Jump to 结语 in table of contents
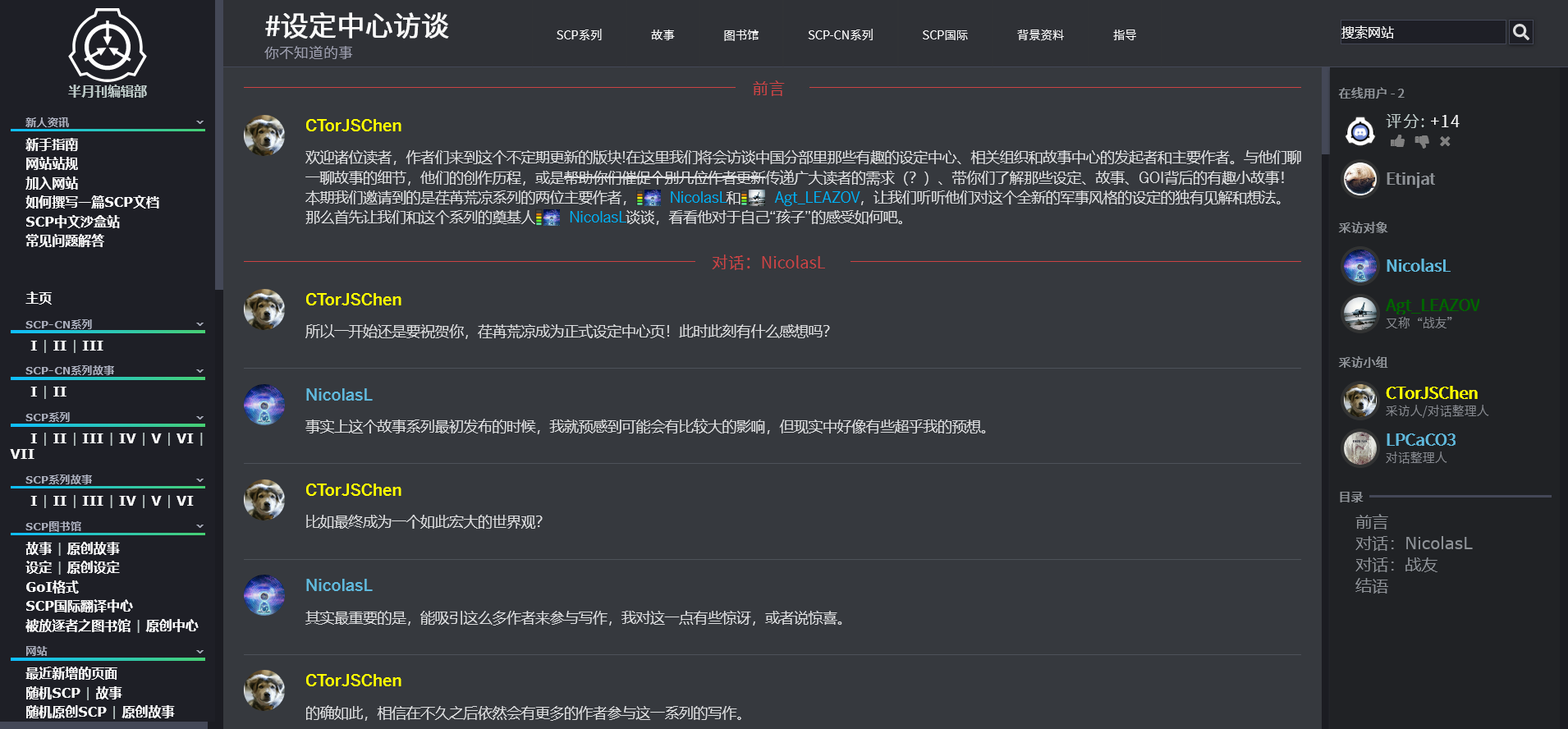The image size is (1568, 729). pyautogui.click(x=1372, y=586)
